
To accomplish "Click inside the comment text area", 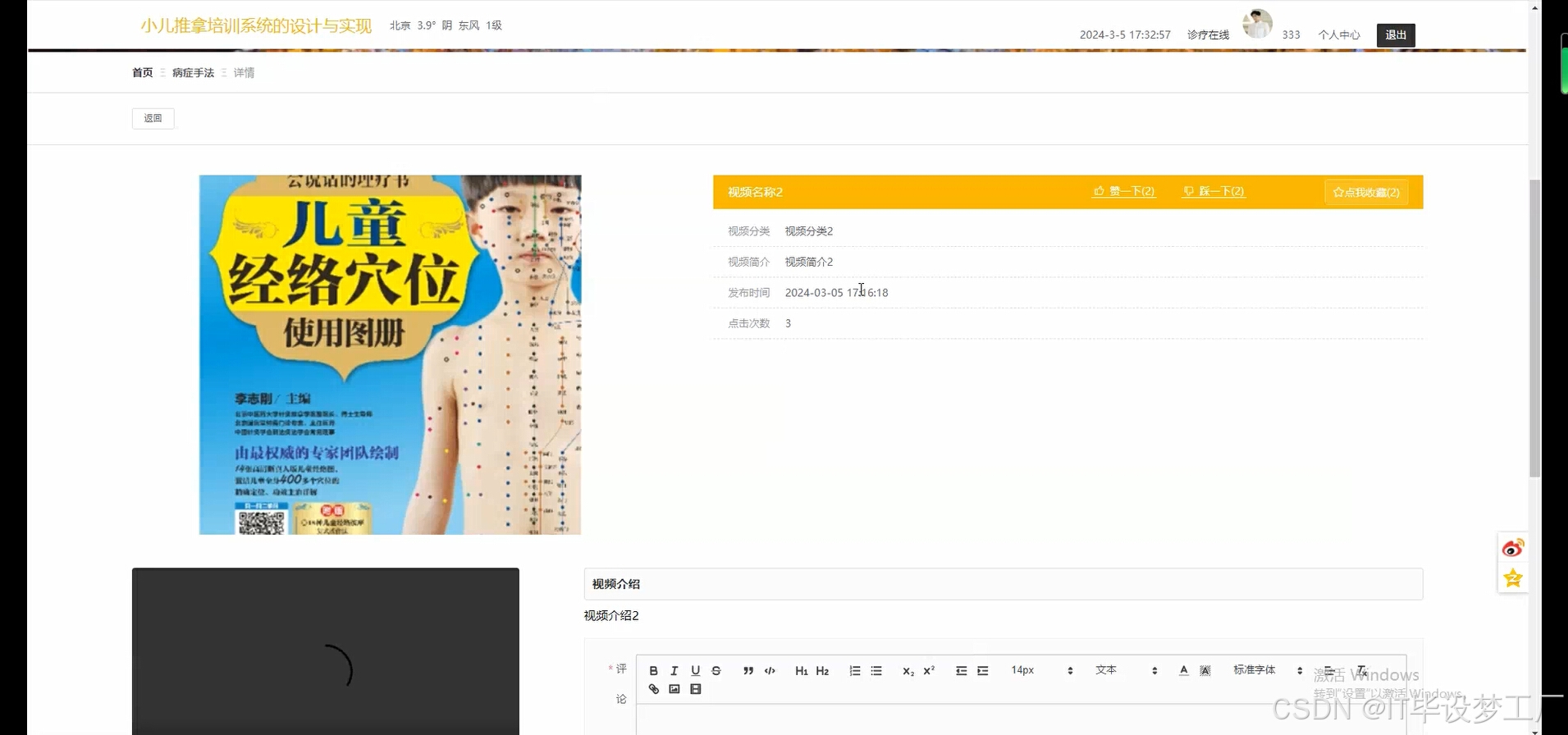I will 1022,719.
